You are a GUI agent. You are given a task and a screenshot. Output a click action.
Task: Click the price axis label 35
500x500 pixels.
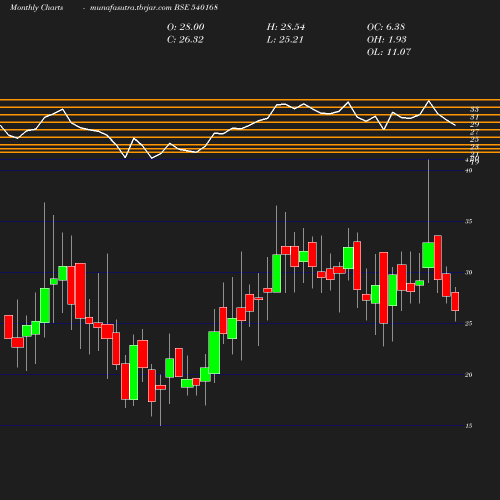[469, 221]
